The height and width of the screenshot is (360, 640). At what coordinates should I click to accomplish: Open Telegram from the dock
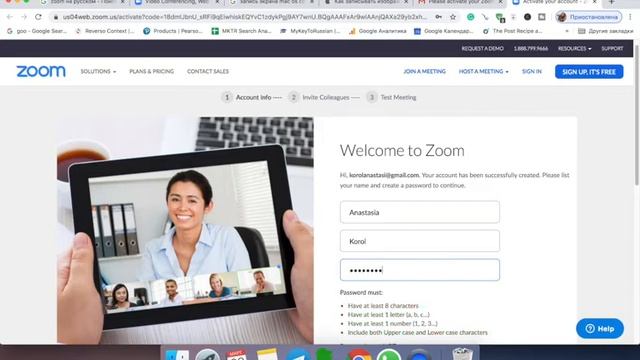298,355
